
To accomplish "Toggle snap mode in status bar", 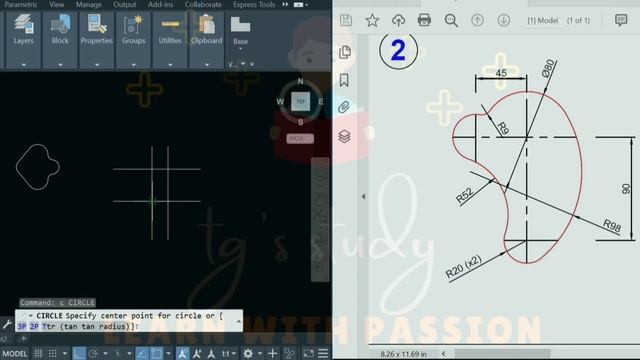I will tap(53, 353).
